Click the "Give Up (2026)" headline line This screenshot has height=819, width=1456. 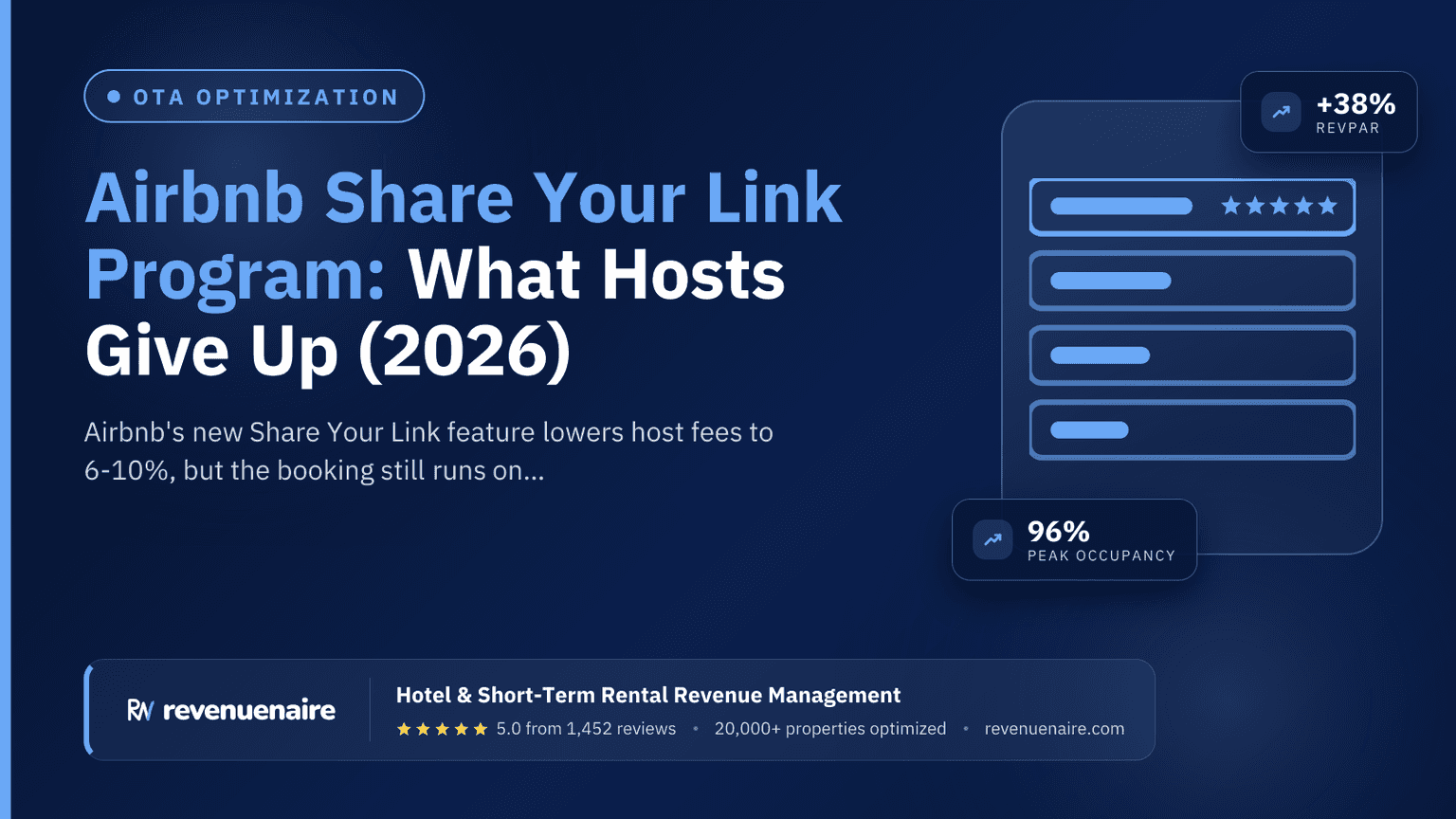click(x=328, y=351)
